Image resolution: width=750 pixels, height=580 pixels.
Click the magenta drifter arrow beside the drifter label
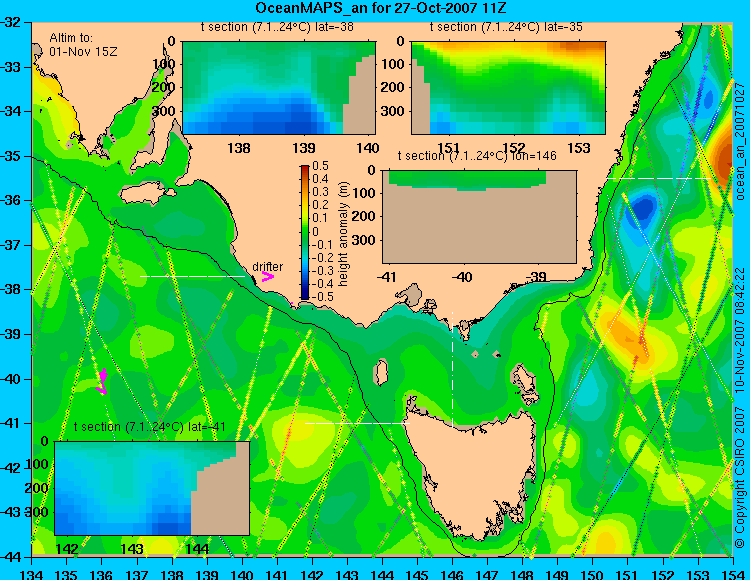267,276
